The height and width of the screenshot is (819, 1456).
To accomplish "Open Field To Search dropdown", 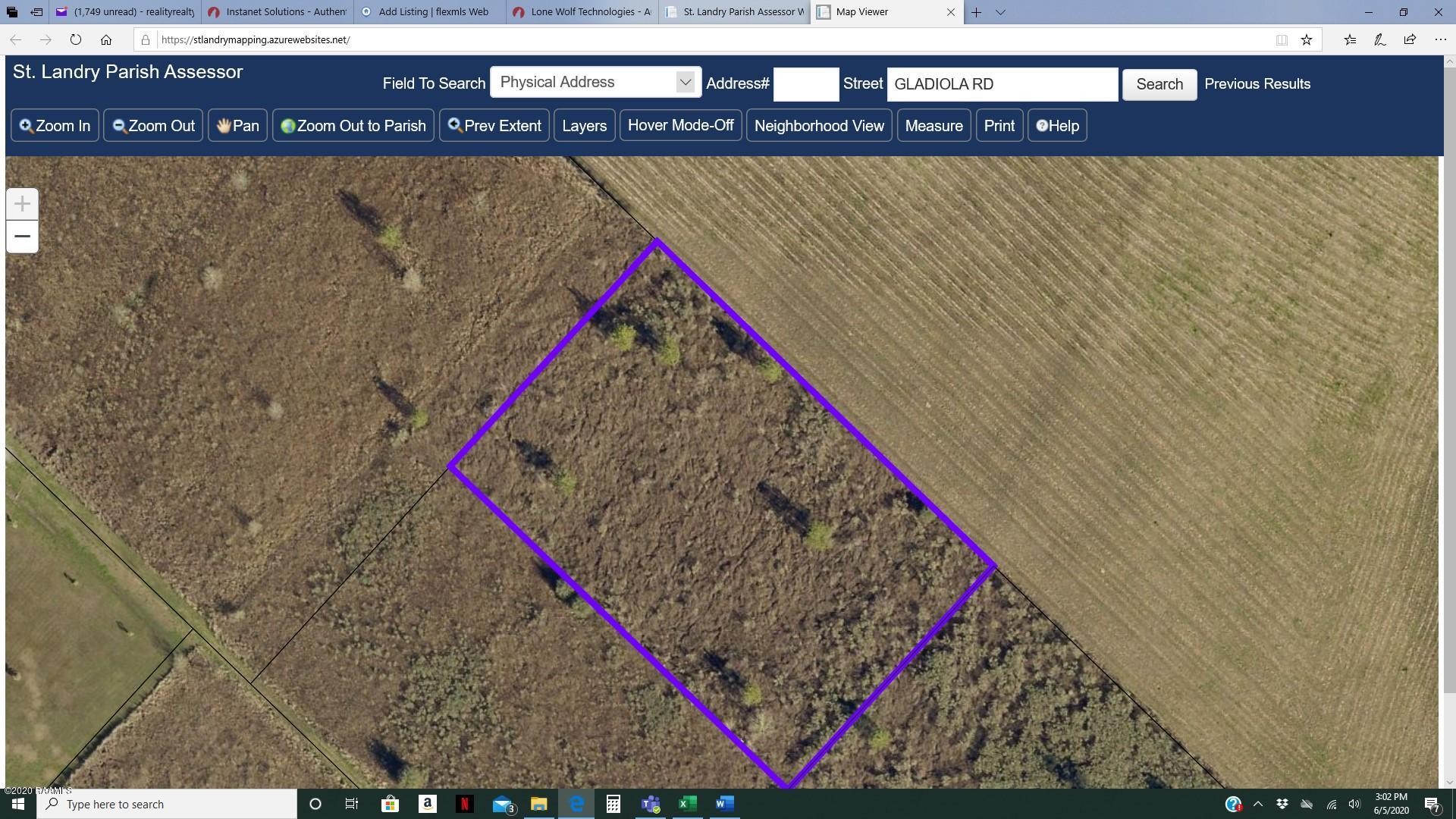I will click(x=595, y=82).
